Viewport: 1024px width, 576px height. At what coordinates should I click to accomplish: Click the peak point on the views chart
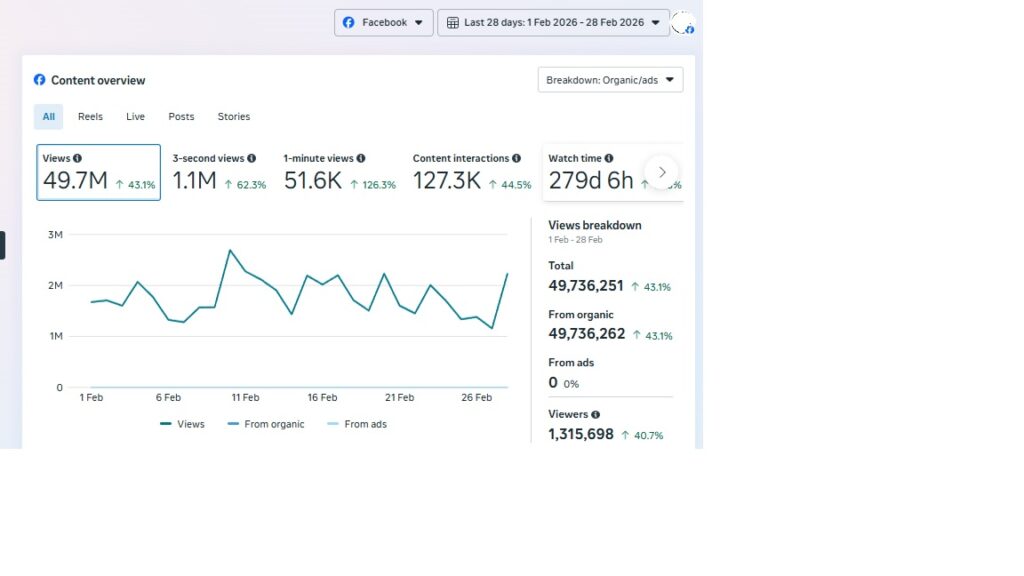230,250
